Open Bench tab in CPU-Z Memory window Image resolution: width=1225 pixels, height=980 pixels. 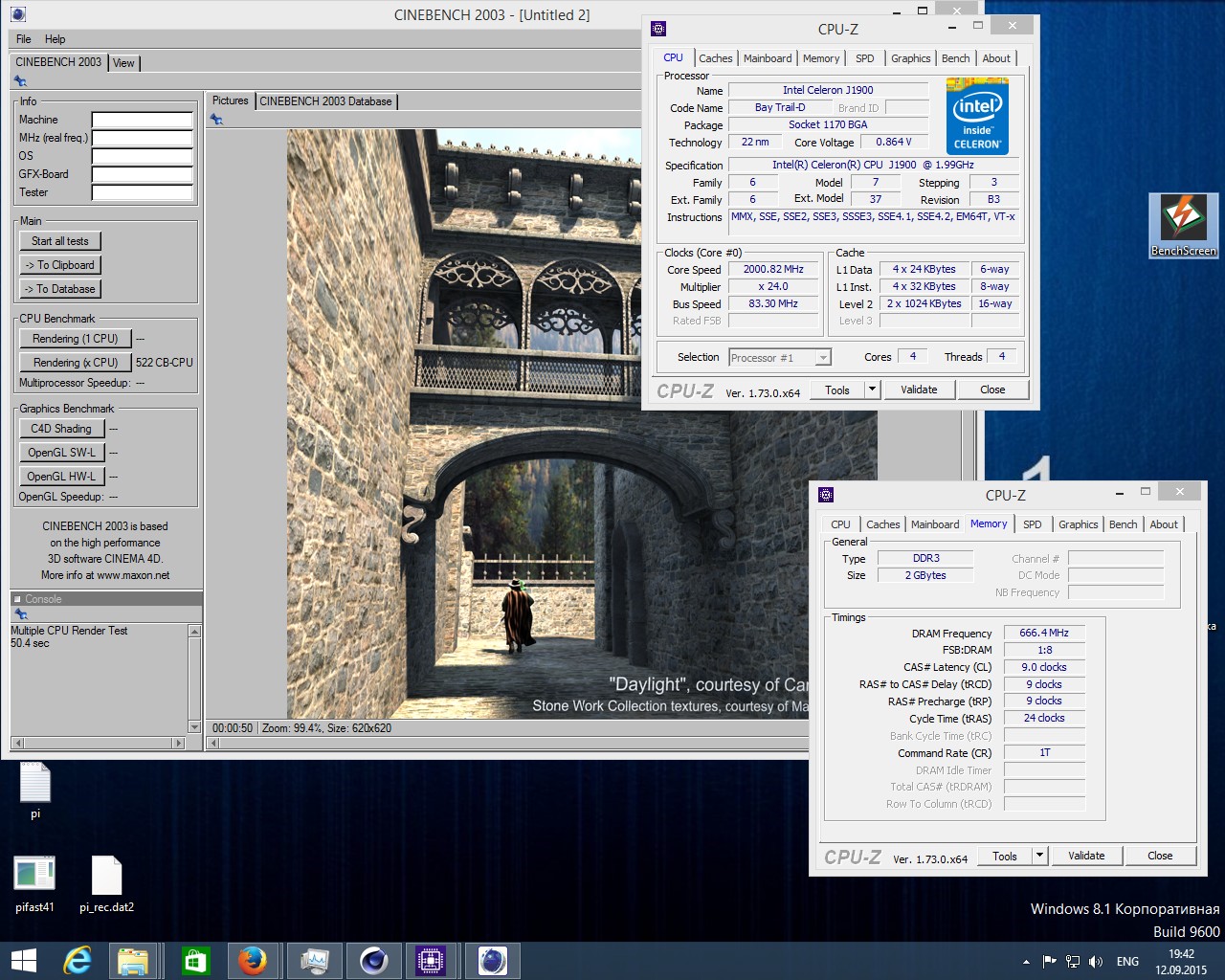pos(1123,524)
